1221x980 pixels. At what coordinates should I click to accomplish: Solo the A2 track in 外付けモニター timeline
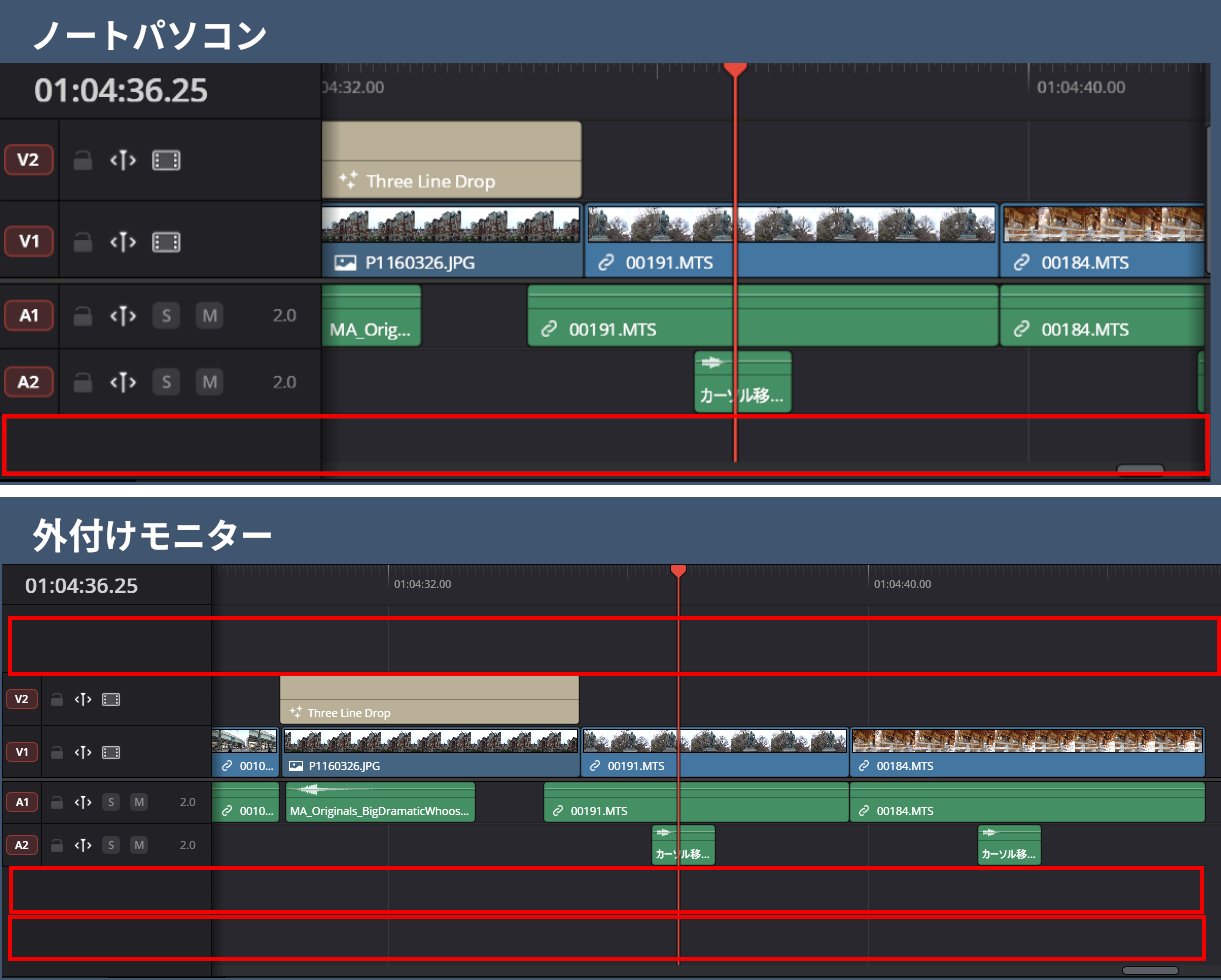point(111,845)
